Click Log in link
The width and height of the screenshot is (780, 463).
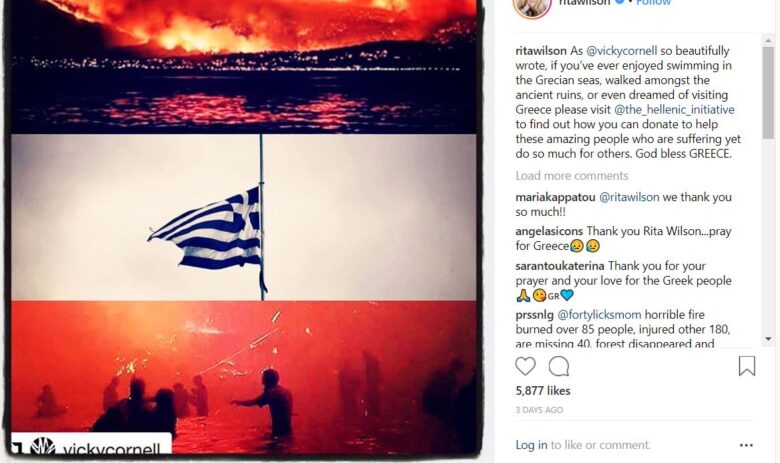click(x=531, y=445)
